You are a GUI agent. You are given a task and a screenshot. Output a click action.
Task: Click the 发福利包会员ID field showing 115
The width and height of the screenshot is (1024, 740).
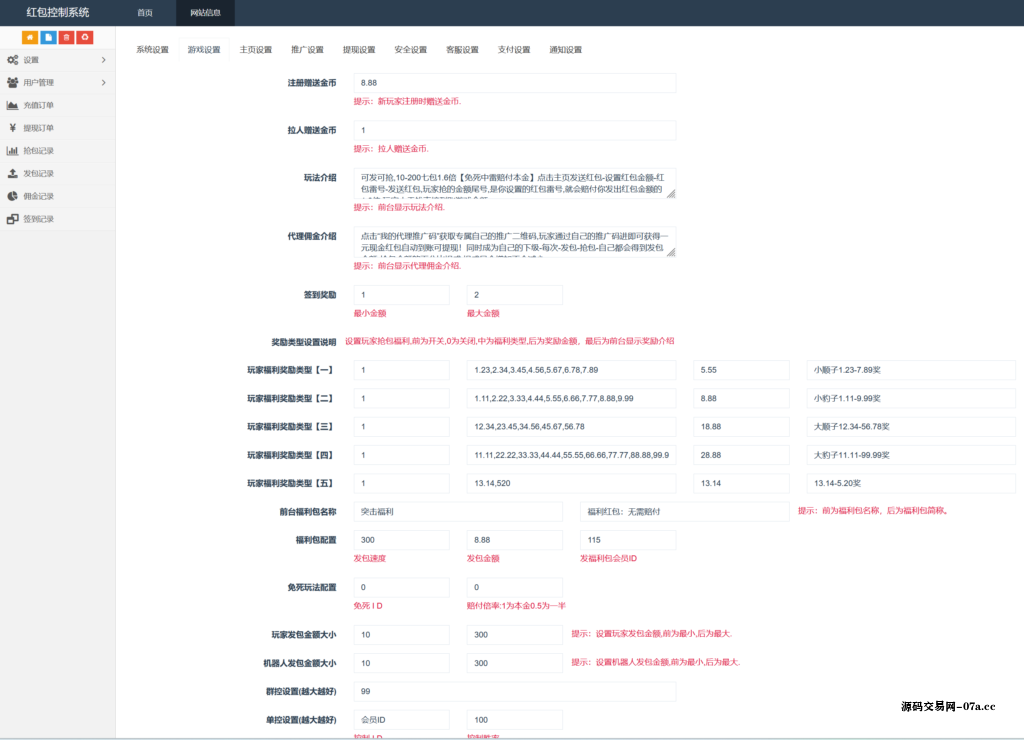pyautogui.click(x=628, y=540)
